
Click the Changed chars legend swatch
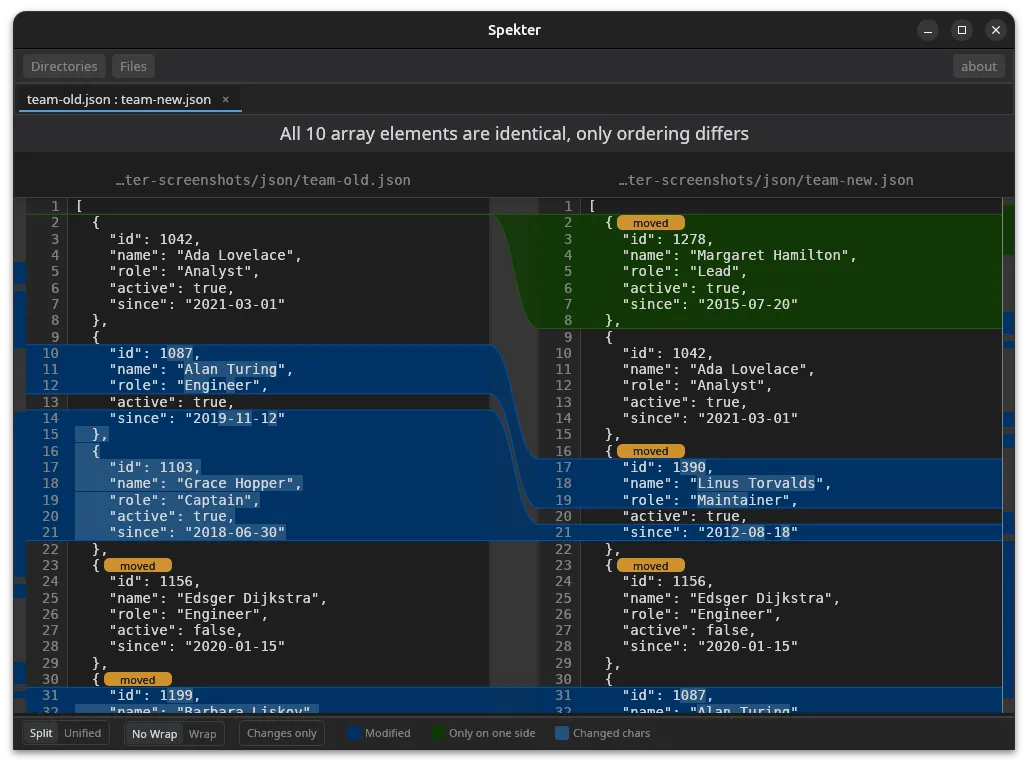coord(562,733)
